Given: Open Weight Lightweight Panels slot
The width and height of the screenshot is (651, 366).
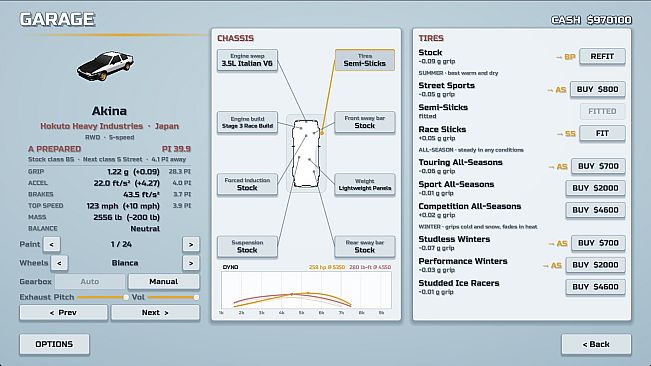Looking at the screenshot, I should [365, 184].
